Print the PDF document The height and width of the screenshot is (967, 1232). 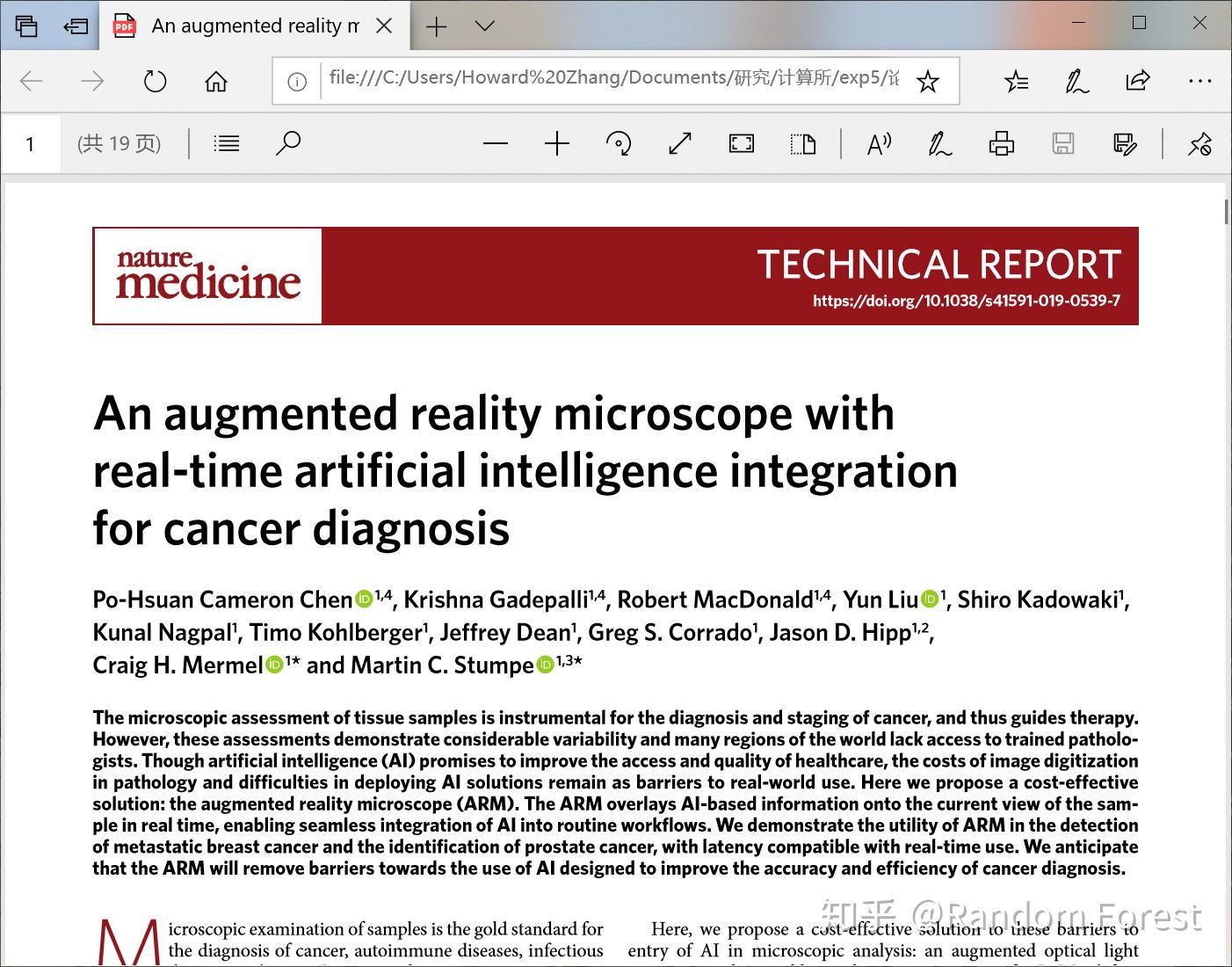pos(1002,143)
